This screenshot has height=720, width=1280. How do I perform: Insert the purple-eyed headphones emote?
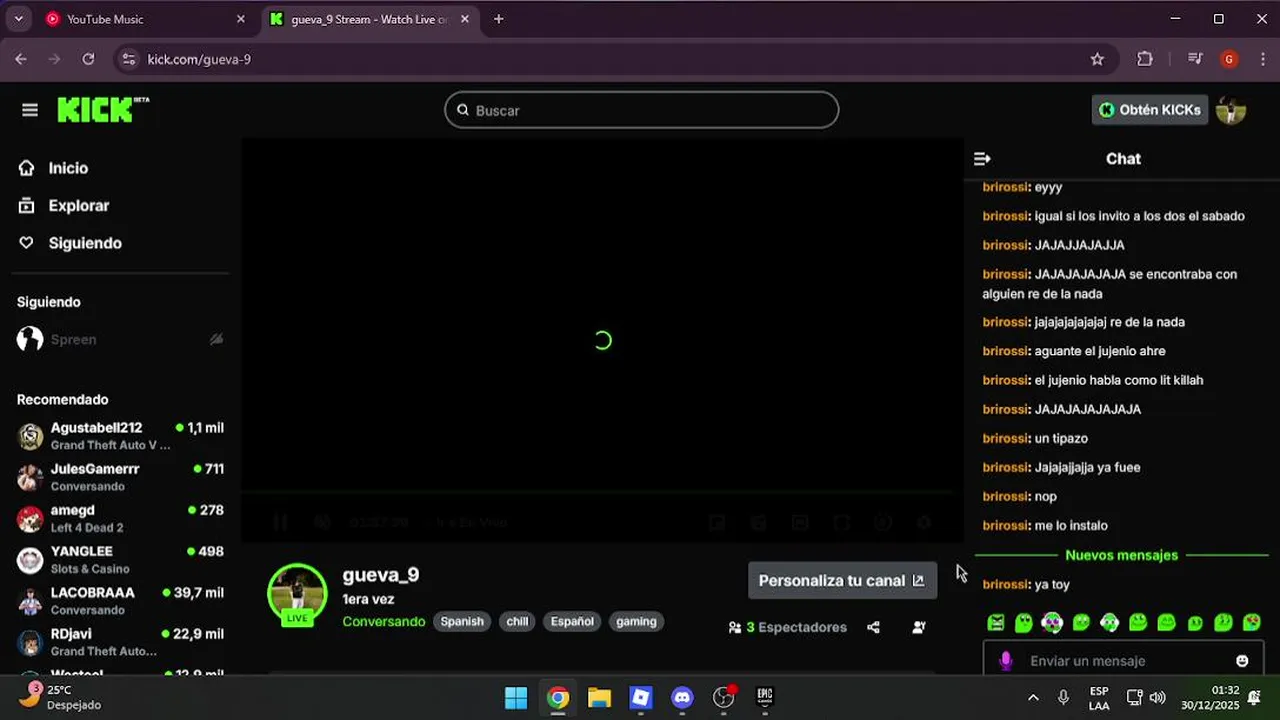pyautogui.click(x=1052, y=623)
